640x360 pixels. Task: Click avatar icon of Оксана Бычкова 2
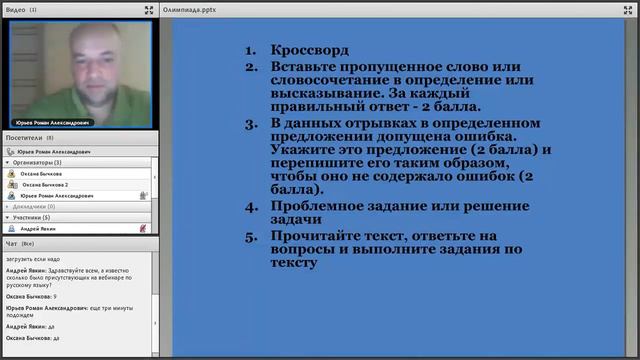tap(13, 185)
